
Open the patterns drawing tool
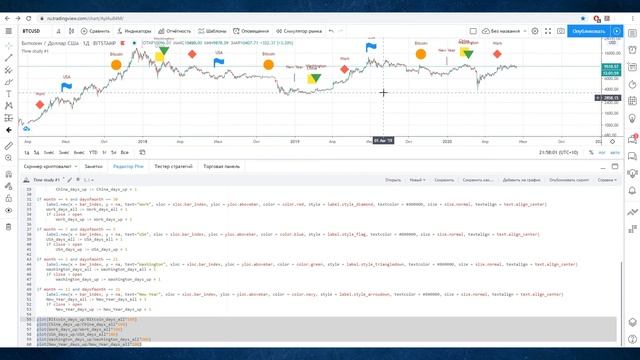click(x=9, y=106)
